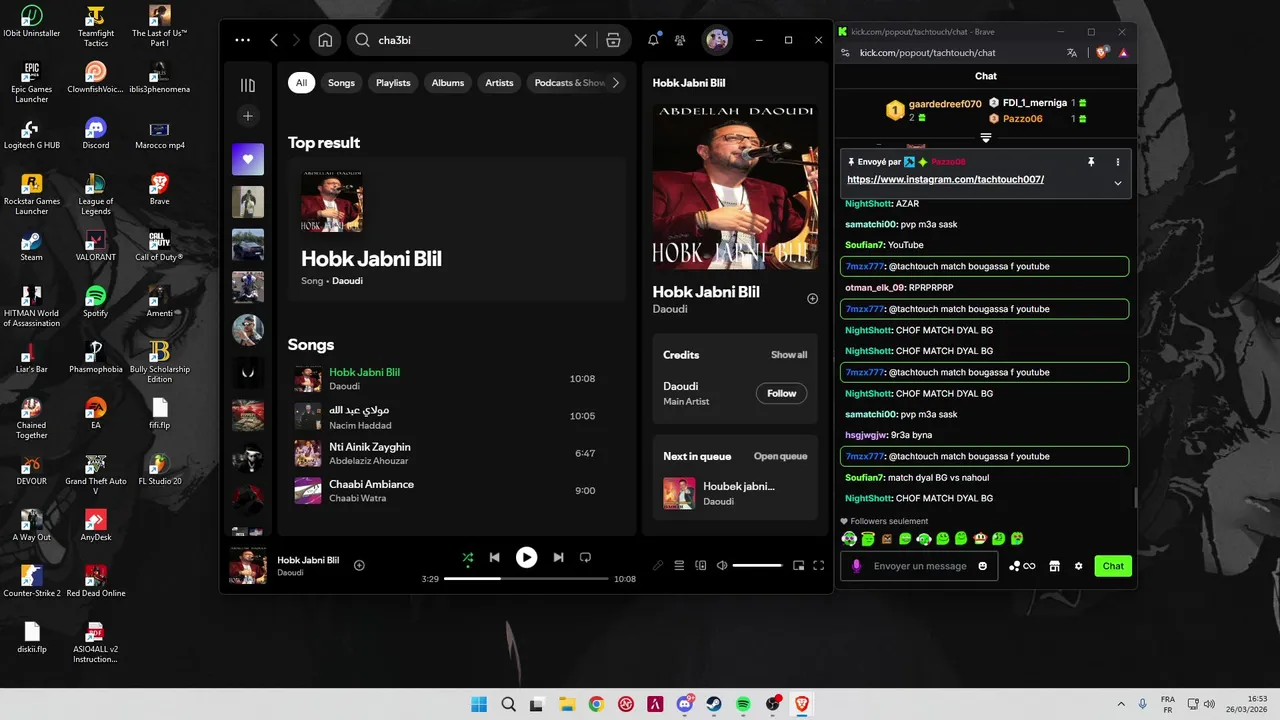The image size is (1280, 720).
Task: Go back in Spotify navigation
Action: (274, 40)
